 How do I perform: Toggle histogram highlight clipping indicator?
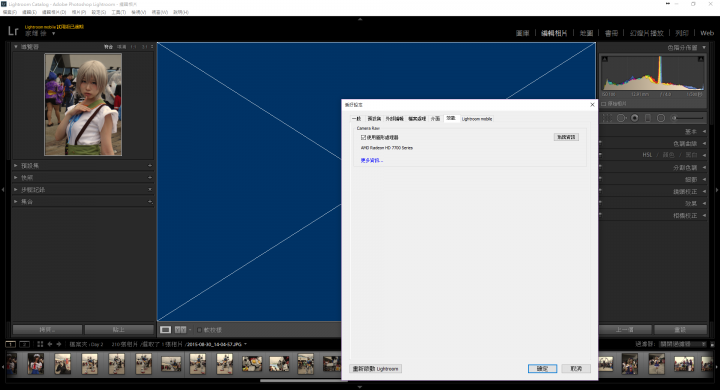701,59
